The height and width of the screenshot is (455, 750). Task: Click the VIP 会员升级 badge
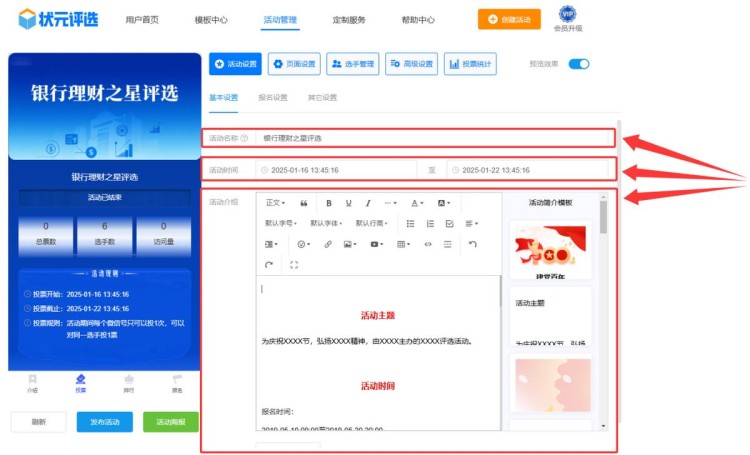[567, 18]
